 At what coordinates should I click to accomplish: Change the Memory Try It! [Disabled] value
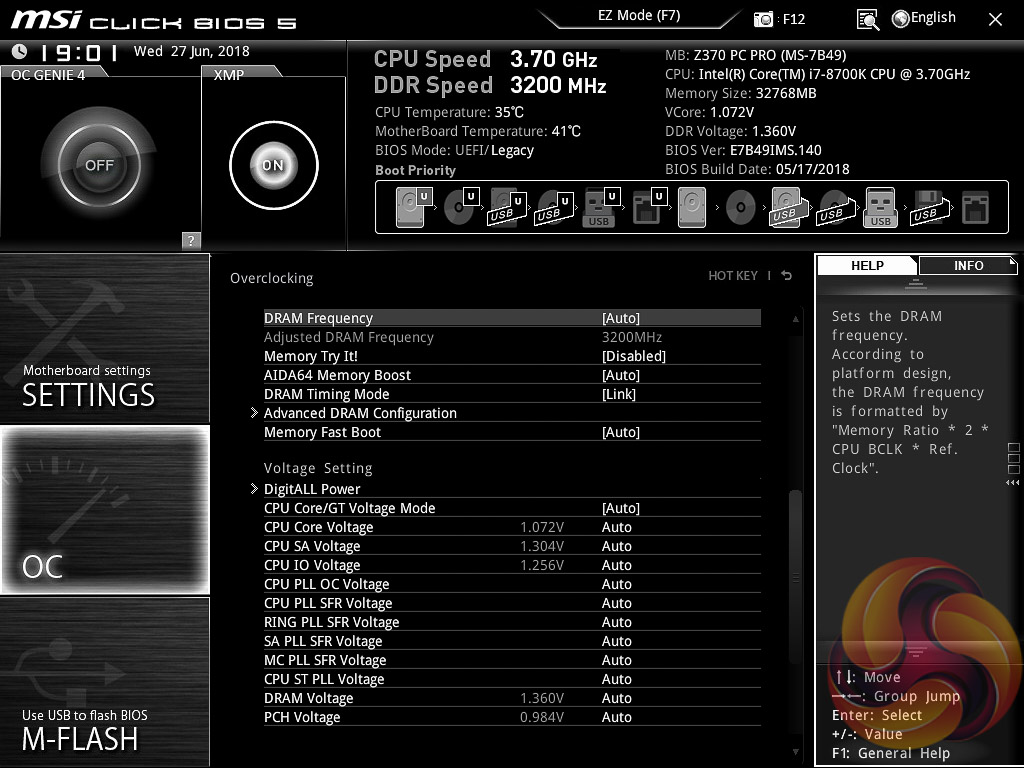point(512,356)
